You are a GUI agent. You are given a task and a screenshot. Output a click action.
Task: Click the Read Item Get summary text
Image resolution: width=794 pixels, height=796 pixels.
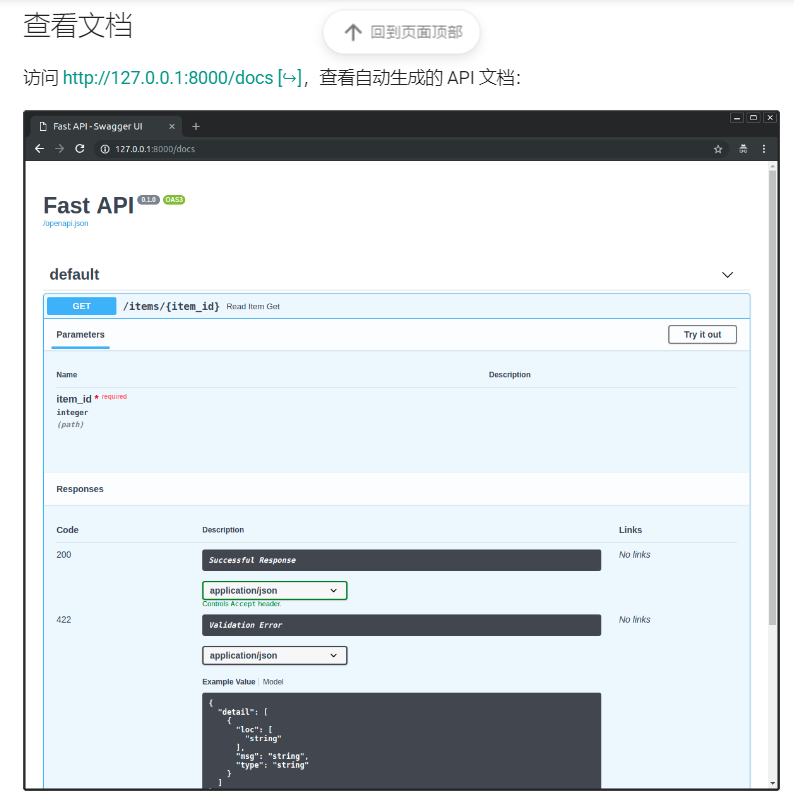253,307
